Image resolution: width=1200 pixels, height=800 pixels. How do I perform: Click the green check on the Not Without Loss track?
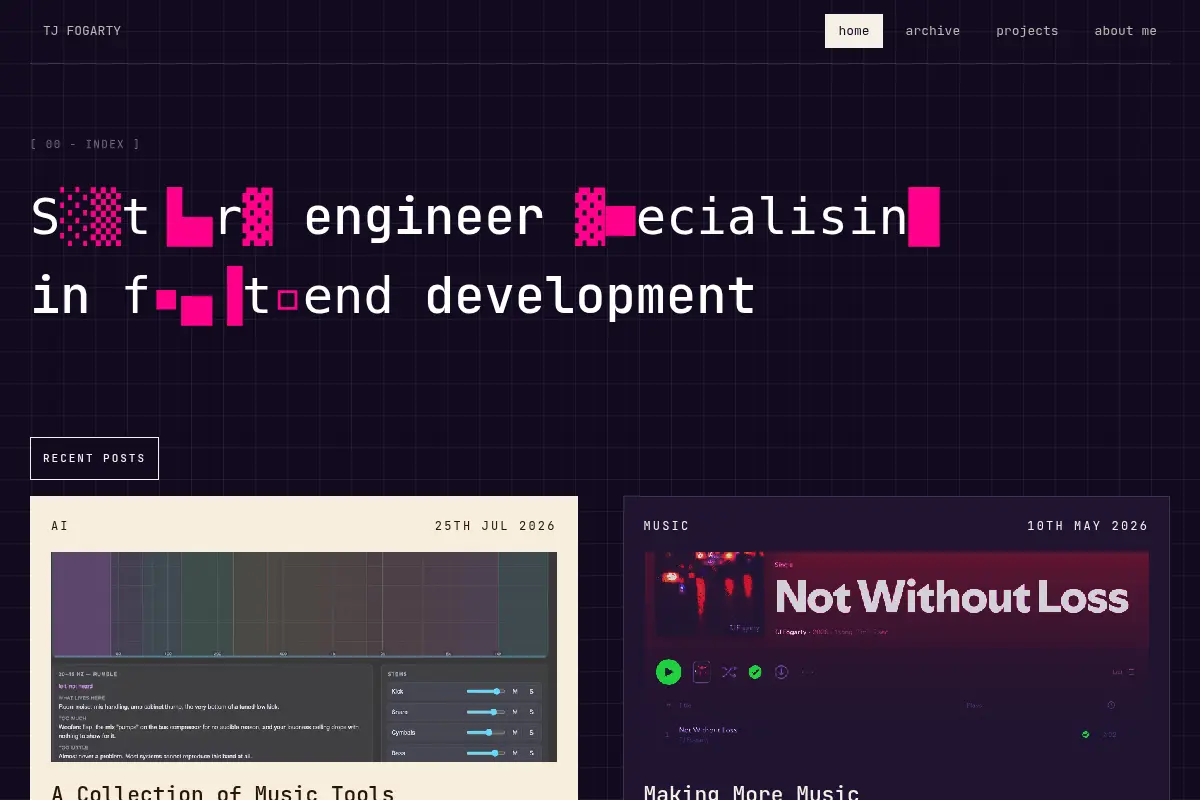pyautogui.click(x=1085, y=734)
